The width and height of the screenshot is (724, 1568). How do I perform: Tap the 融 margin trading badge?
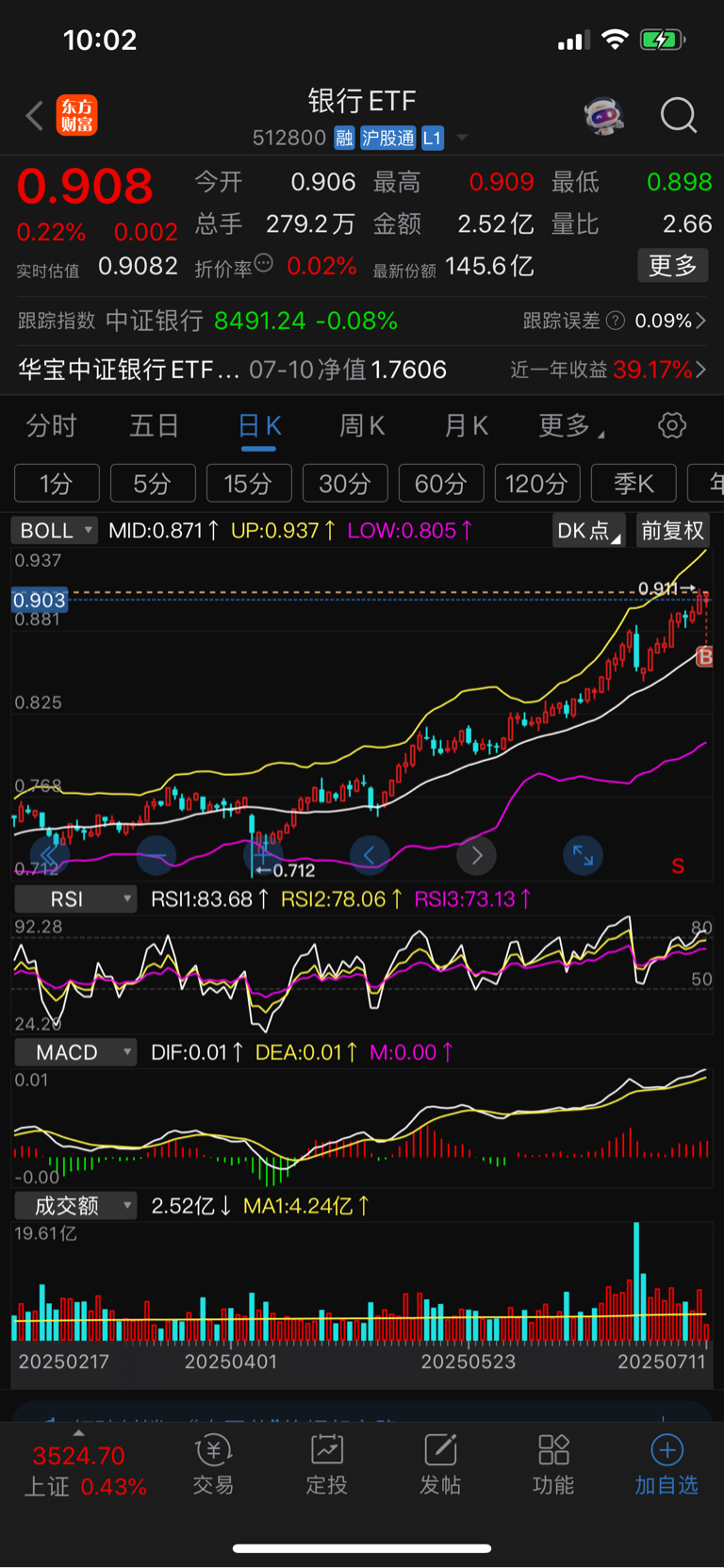point(344,139)
